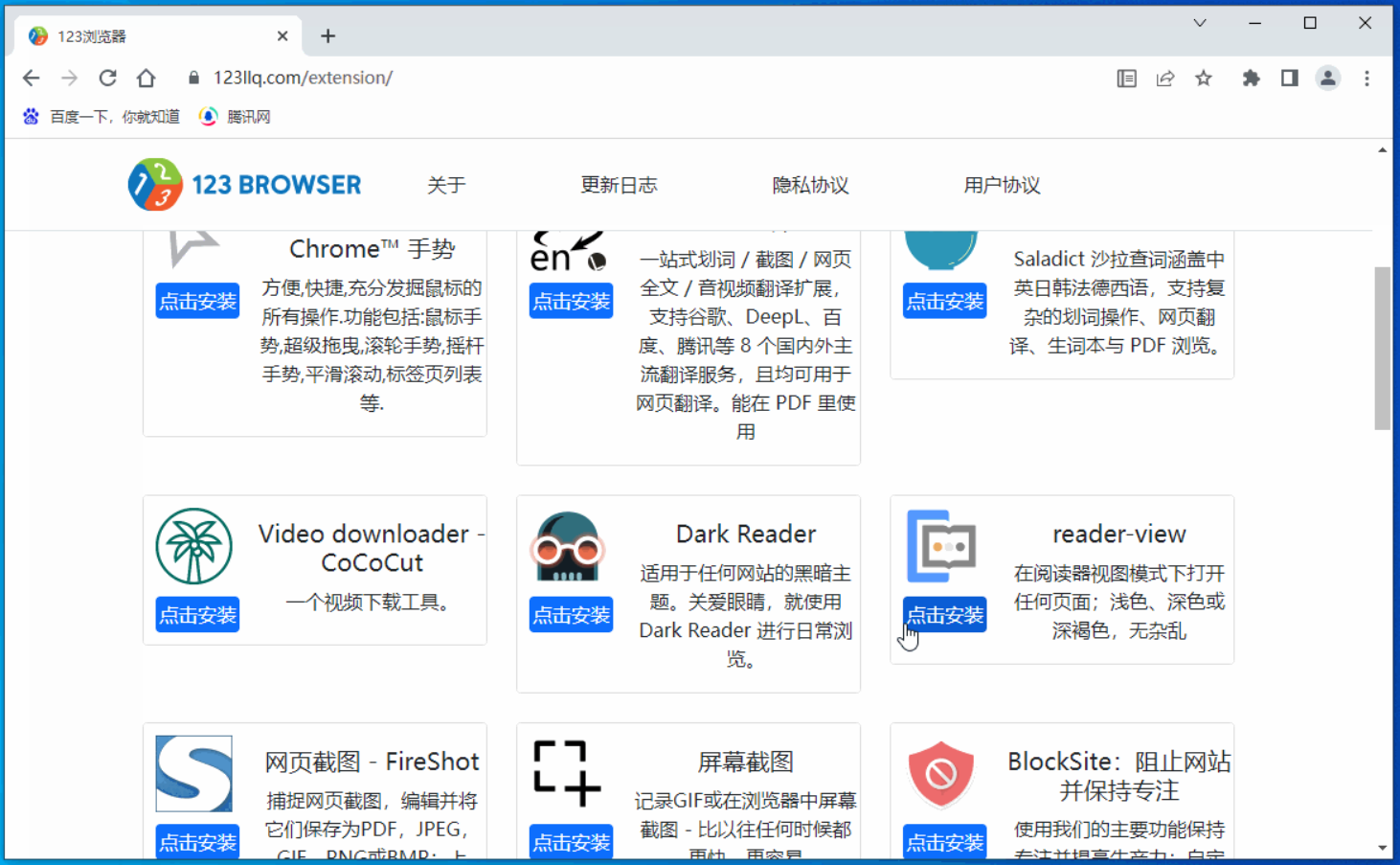
Task: Open the browser three-dot menu
Action: tap(1366, 79)
